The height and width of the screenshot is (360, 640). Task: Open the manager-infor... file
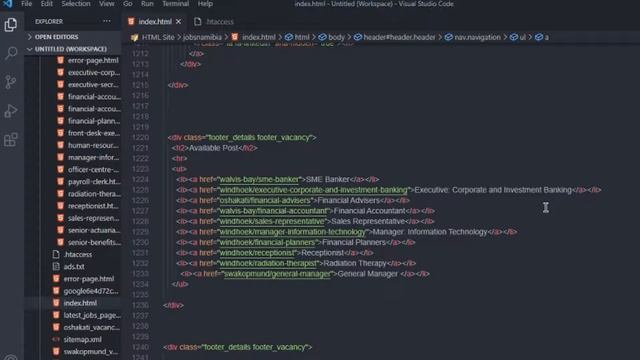coord(93,158)
